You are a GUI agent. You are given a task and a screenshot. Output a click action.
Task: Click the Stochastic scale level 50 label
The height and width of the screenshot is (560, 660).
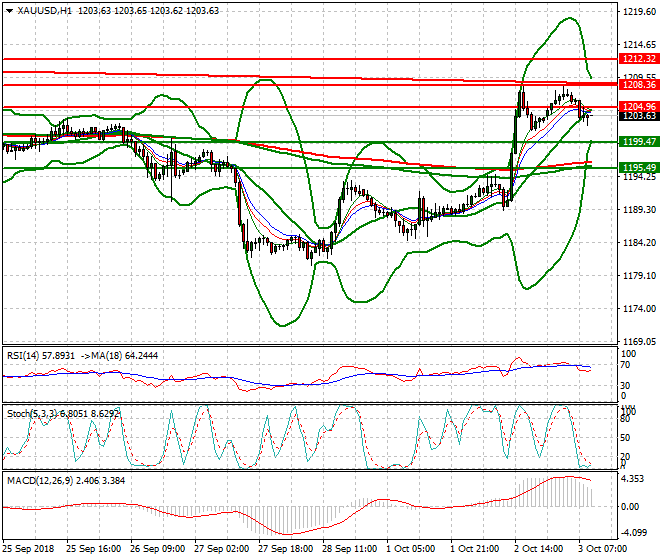625,438
